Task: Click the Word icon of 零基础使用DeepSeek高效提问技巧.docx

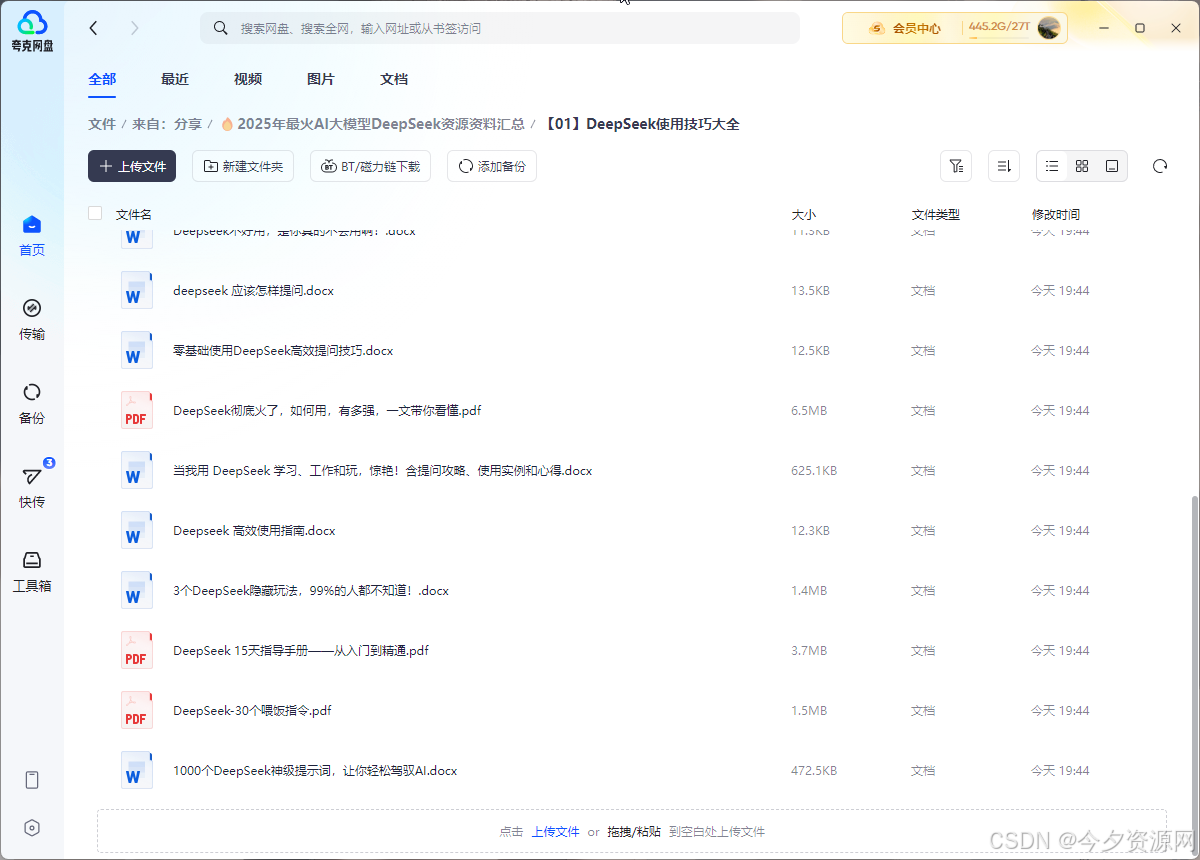Action: click(137, 350)
